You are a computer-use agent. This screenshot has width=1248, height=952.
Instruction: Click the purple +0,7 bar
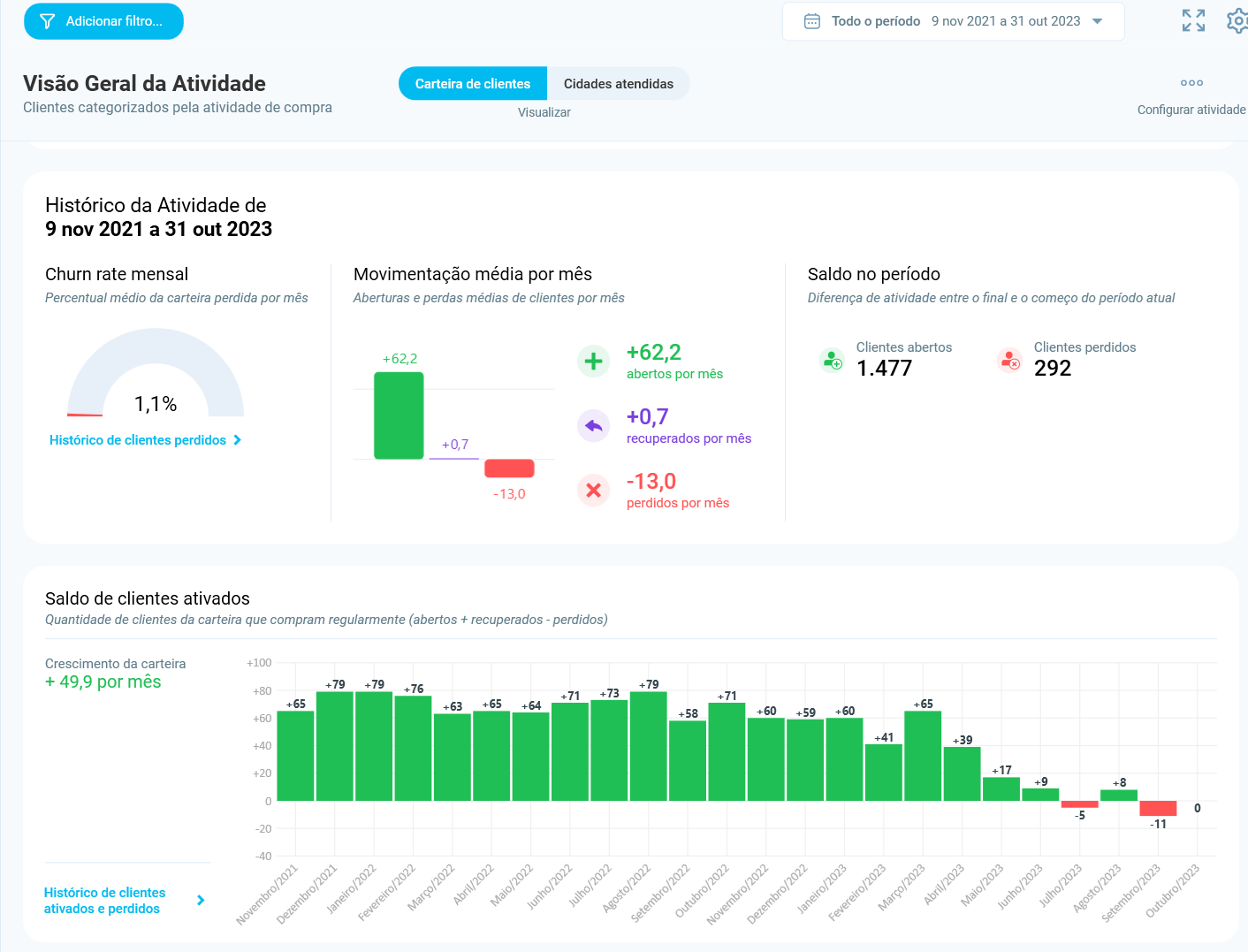coord(454,459)
